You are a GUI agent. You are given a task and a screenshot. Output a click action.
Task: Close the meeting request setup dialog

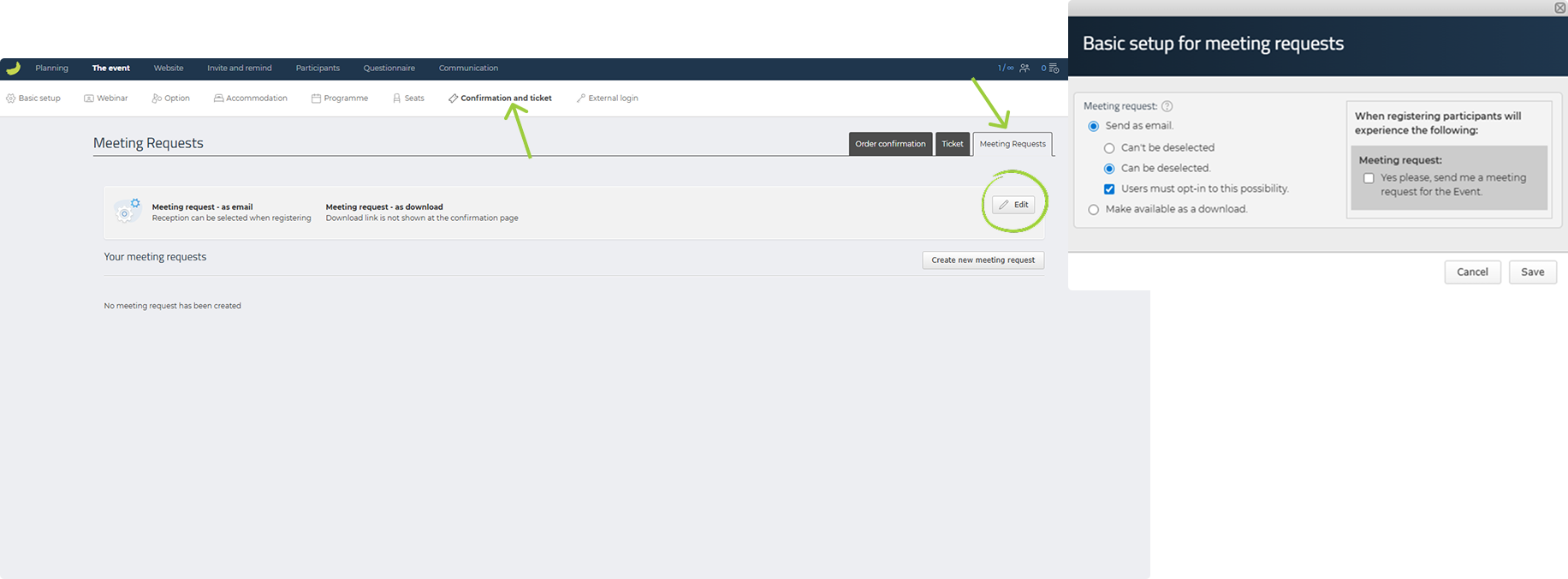coord(1559,8)
